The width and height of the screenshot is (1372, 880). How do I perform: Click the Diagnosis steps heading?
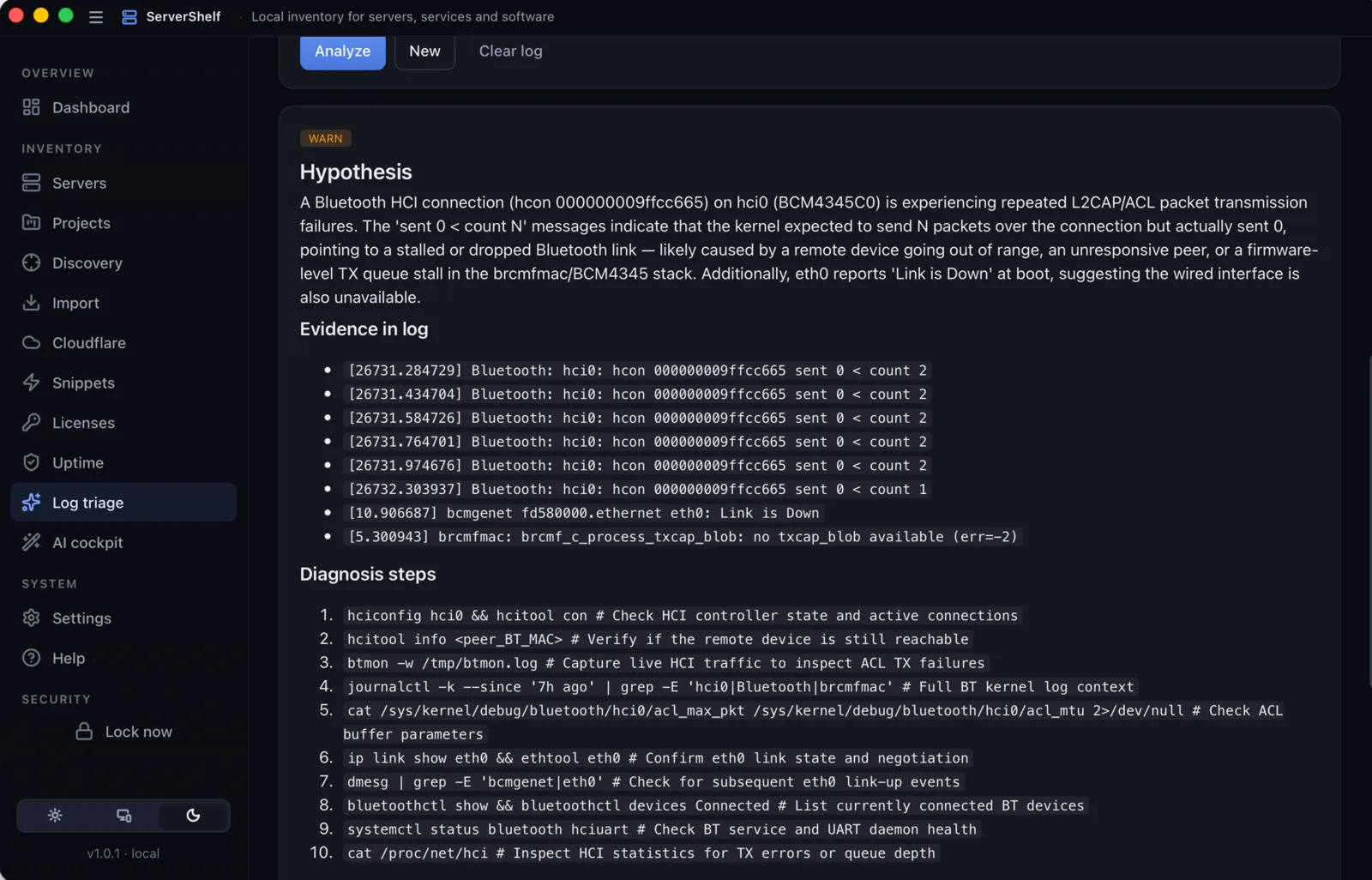point(368,574)
